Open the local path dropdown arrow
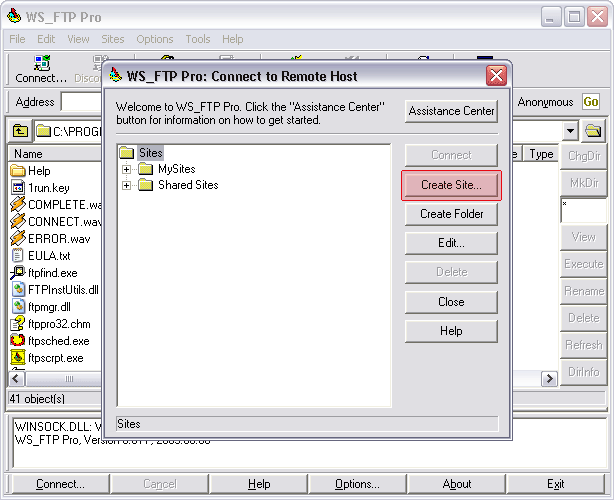Image resolution: width=614 pixels, height=500 pixels. [570, 131]
